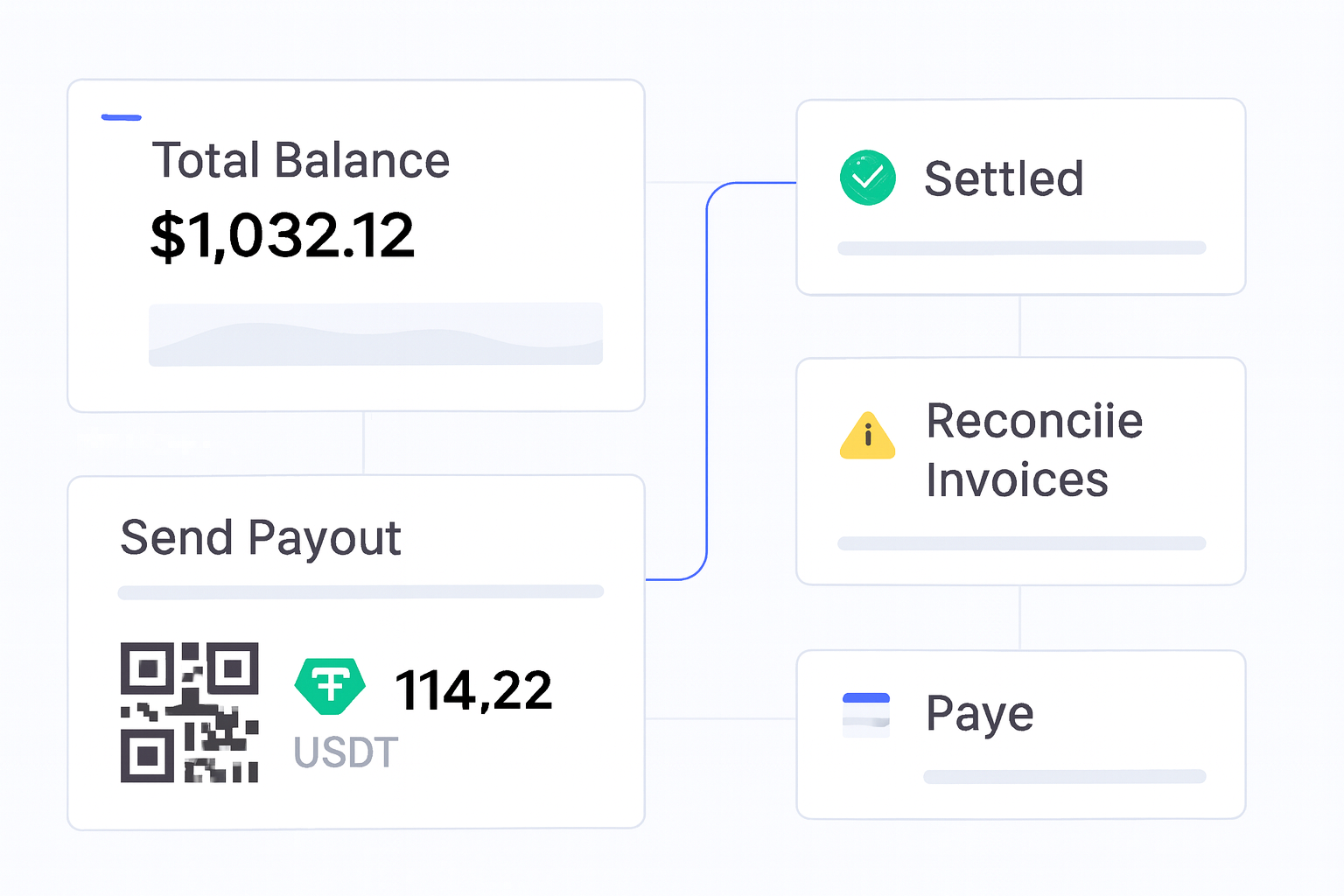Click the bar under Settled
The height and width of the screenshot is (896, 1344).
click(1022, 248)
